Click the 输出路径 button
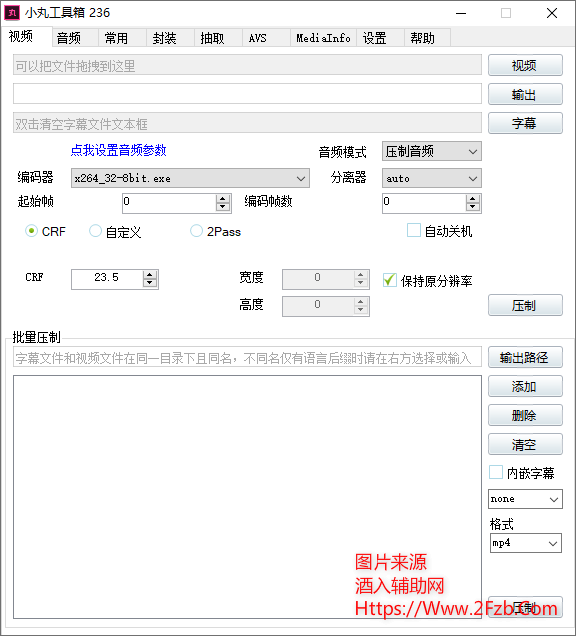 coord(525,357)
